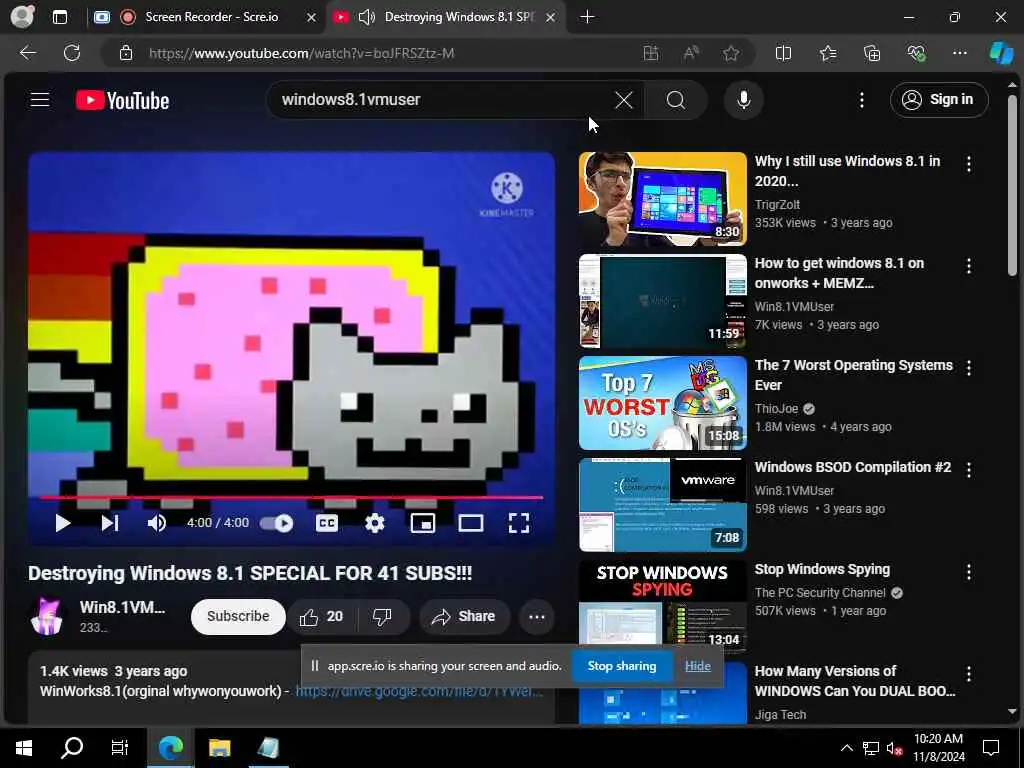Open options for 'Stop Windows Spying'
The width and height of the screenshot is (1024, 768).
[x=968, y=572]
